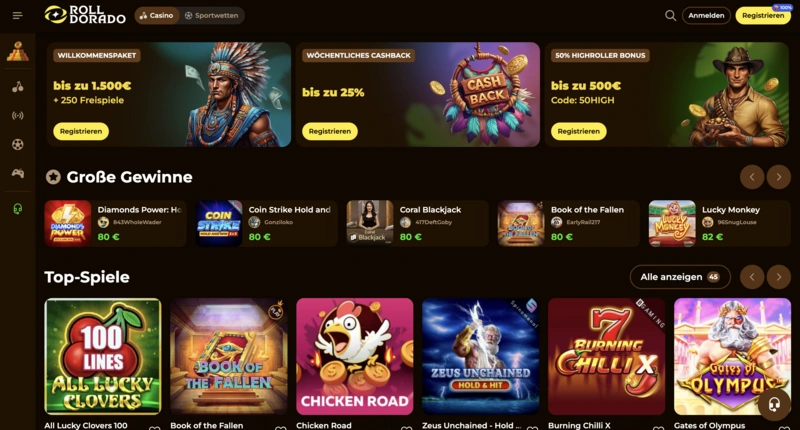Open the soccer ball sports icon
The height and width of the screenshot is (430, 800).
coord(17,145)
